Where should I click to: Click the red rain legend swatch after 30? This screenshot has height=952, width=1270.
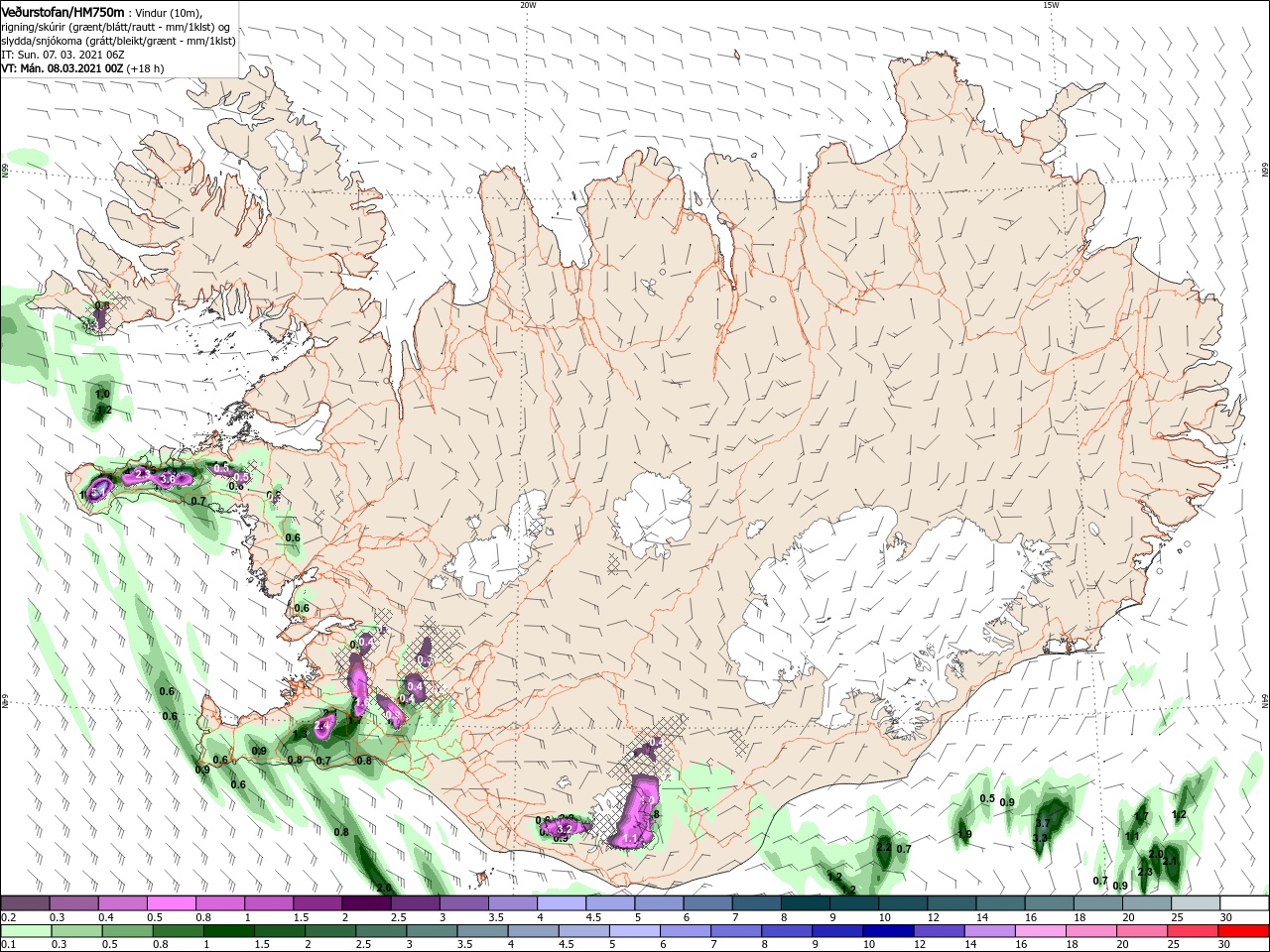coord(1242,931)
